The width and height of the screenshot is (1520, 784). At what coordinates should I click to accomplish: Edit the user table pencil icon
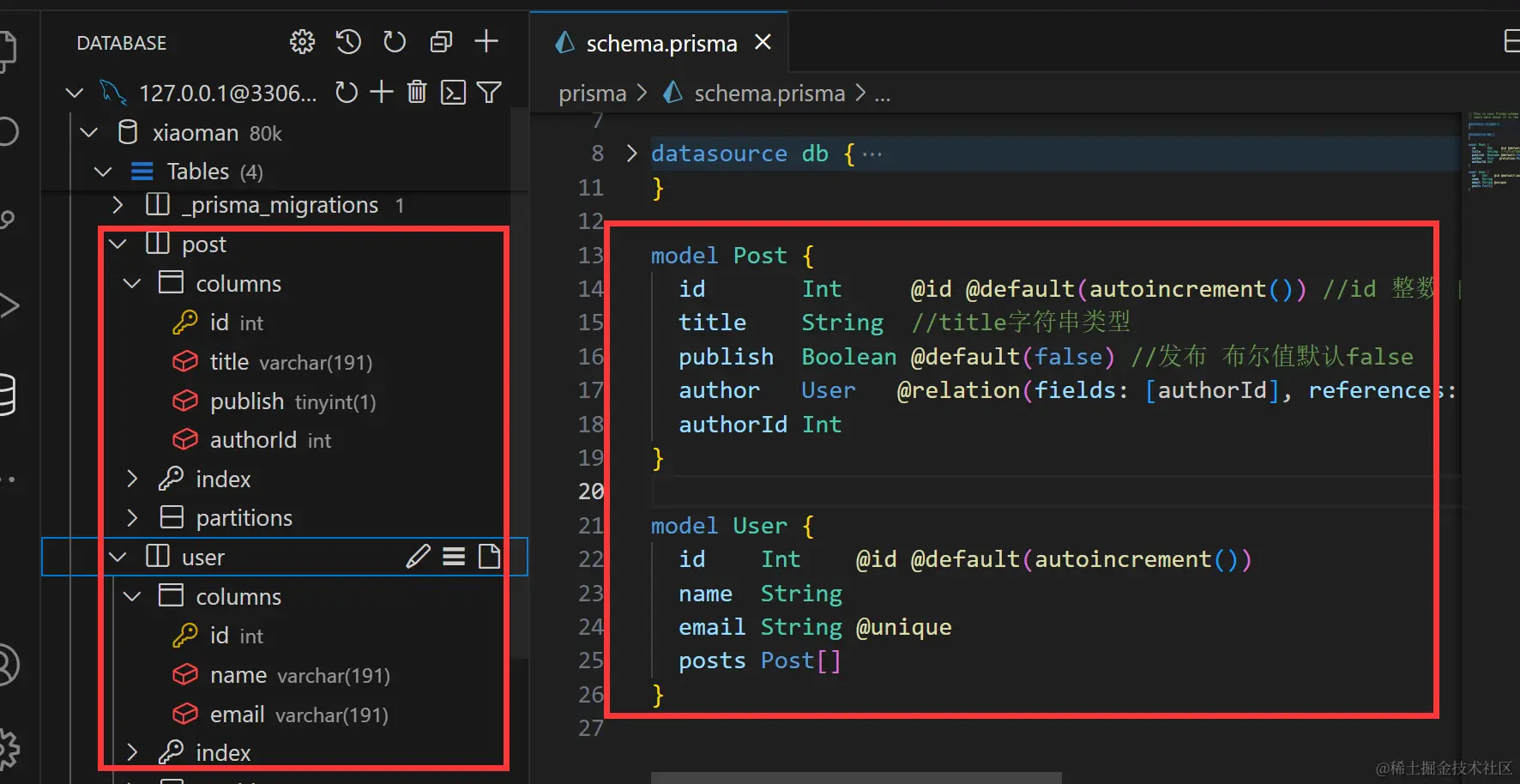tap(418, 557)
